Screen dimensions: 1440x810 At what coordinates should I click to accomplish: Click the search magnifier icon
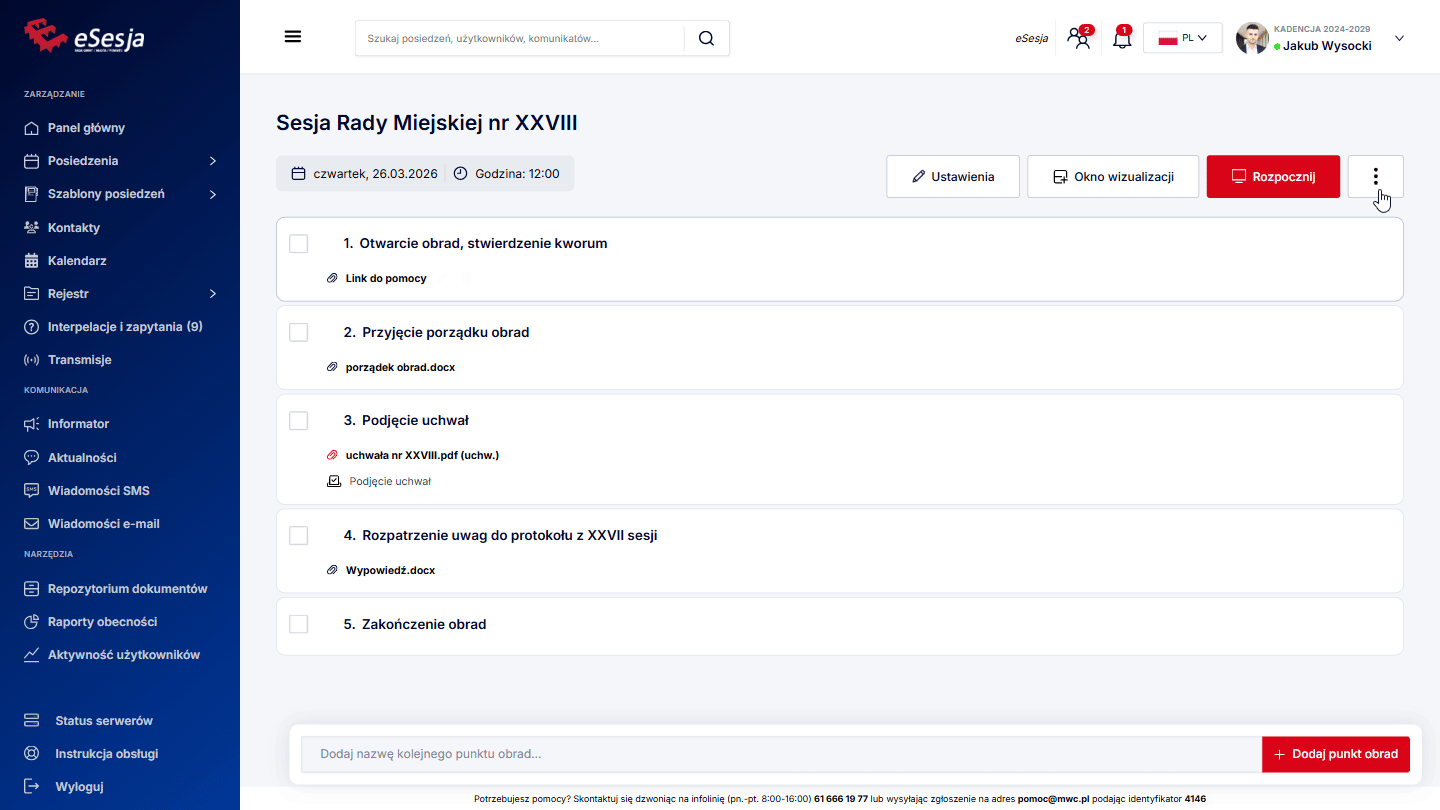706,38
